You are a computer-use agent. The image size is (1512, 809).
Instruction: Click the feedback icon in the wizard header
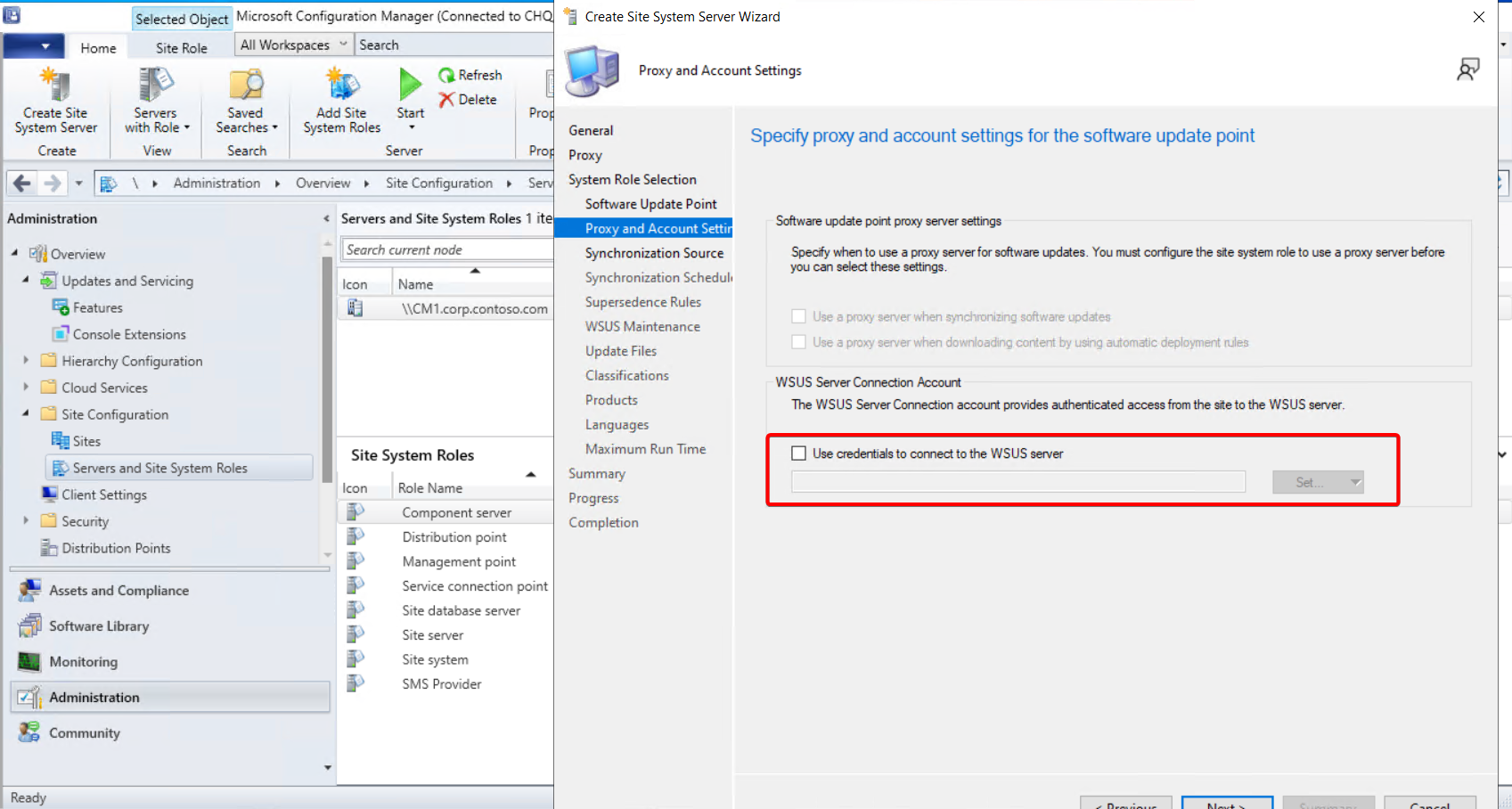pos(1467,69)
